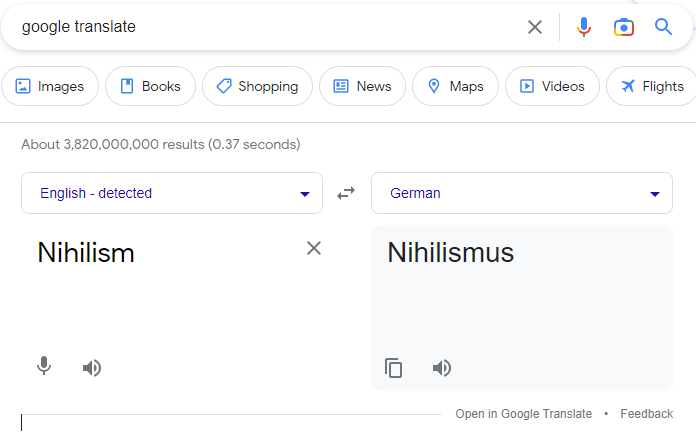This screenshot has width=696, height=441.
Task: Open the News results tab
Action: tap(362, 86)
